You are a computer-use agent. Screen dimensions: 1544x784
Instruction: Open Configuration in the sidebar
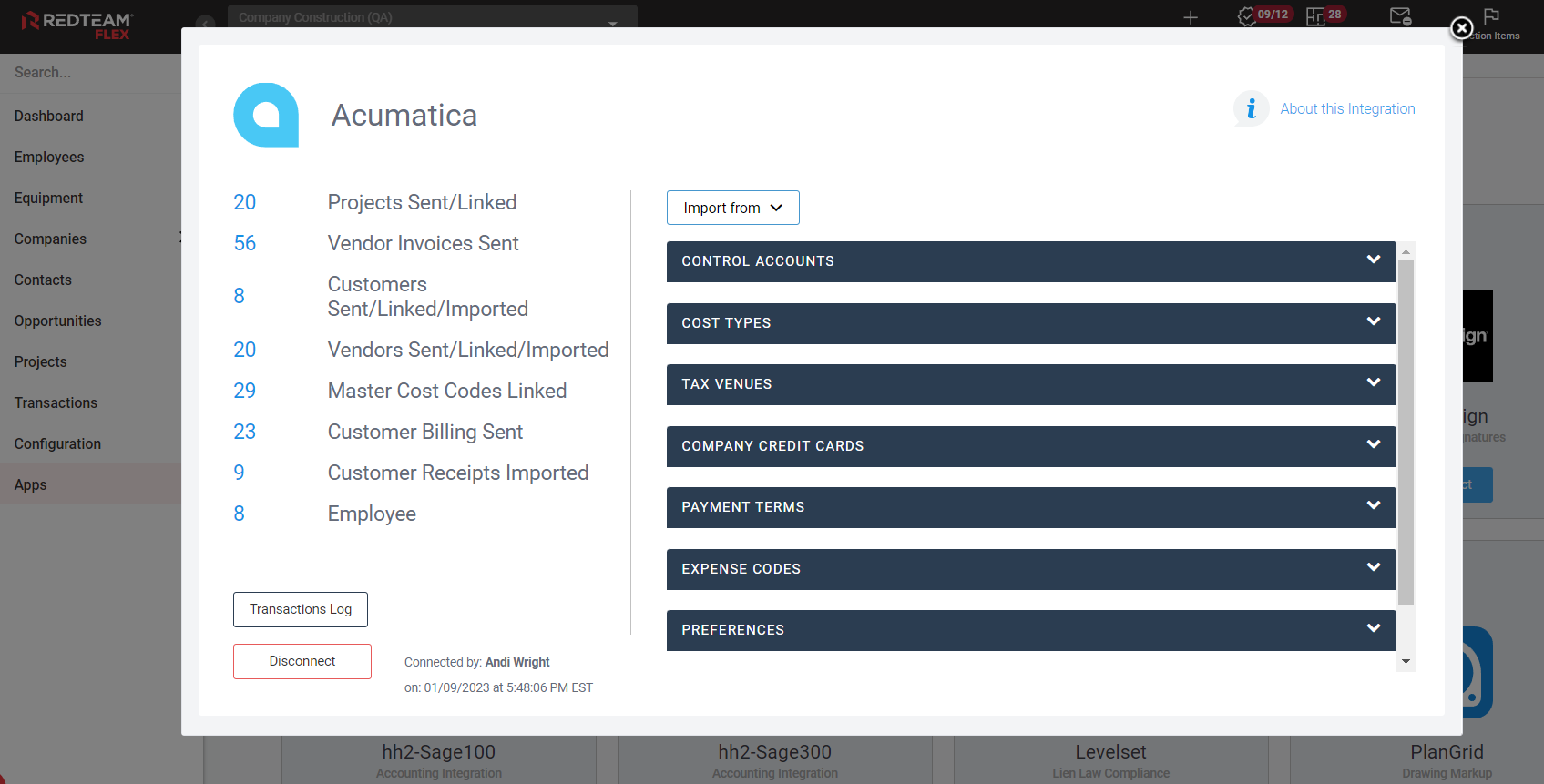(57, 443)
